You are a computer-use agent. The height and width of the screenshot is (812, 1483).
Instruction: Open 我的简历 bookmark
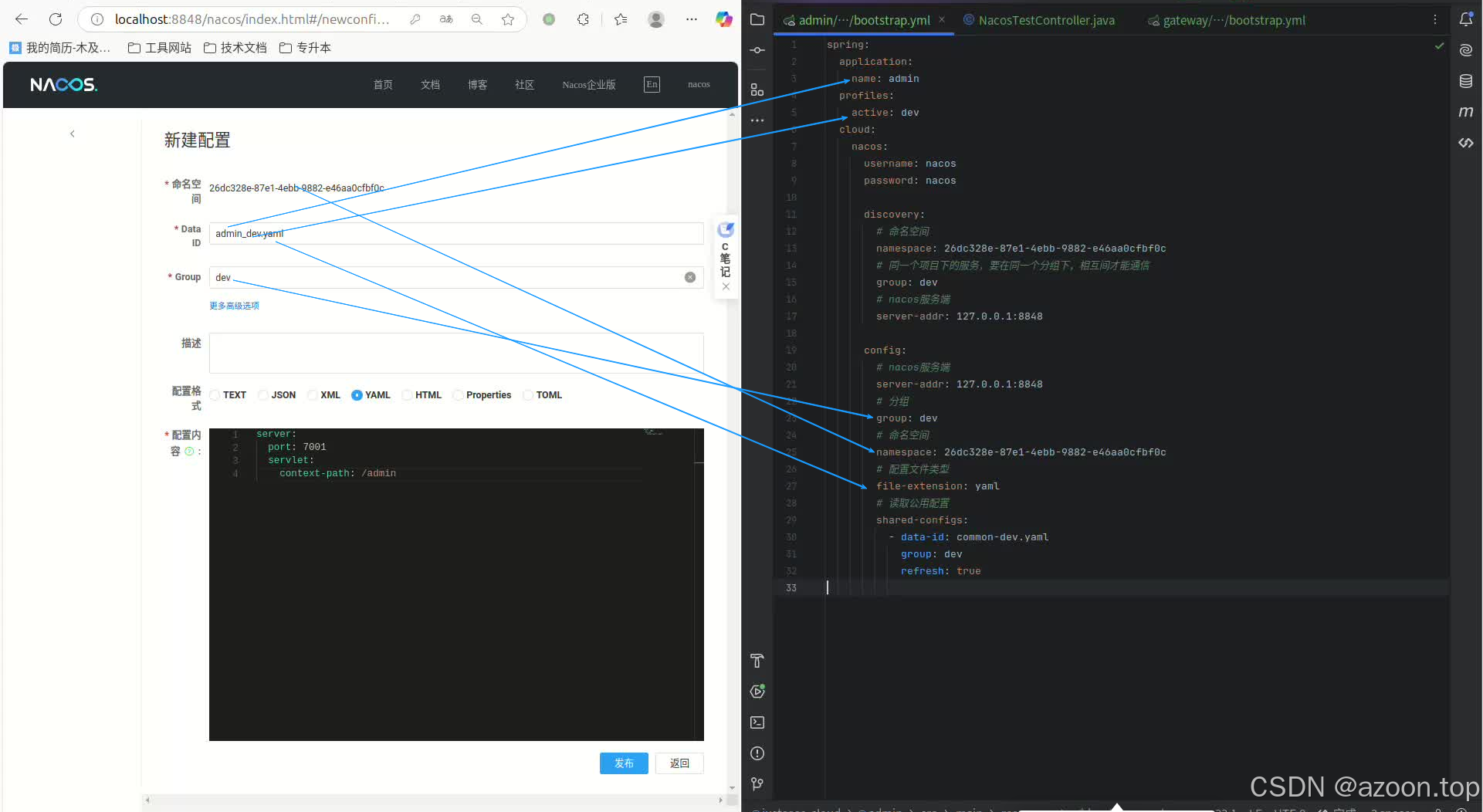pyautogui.click(x=60, y=48)
